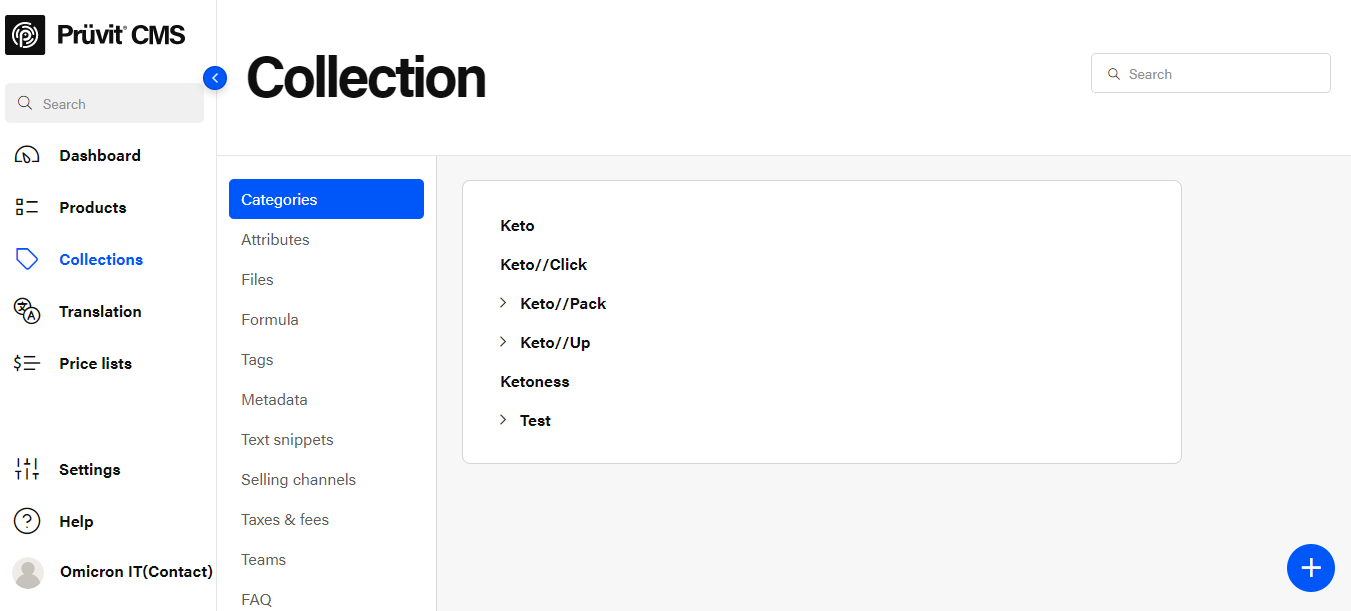Click the Price lists dollar icon

pos(27,364)
